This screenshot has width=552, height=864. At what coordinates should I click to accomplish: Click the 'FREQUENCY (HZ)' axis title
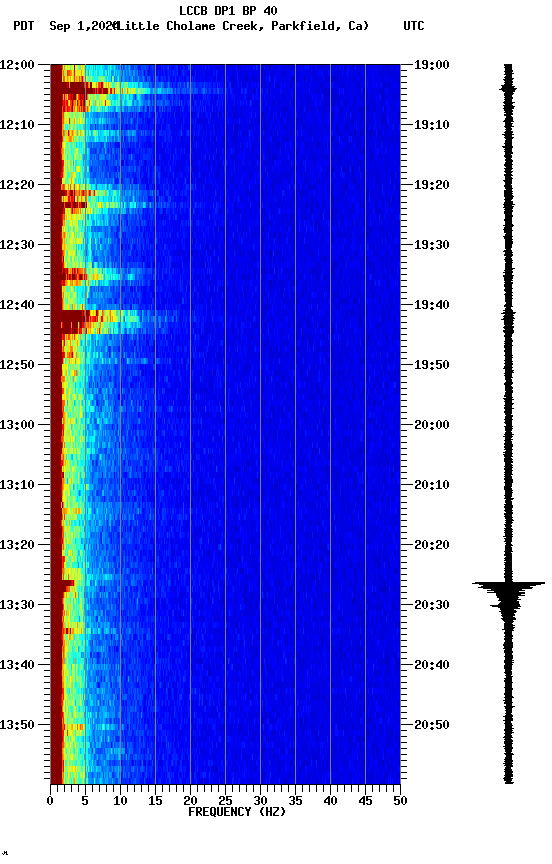pos(237,812)
